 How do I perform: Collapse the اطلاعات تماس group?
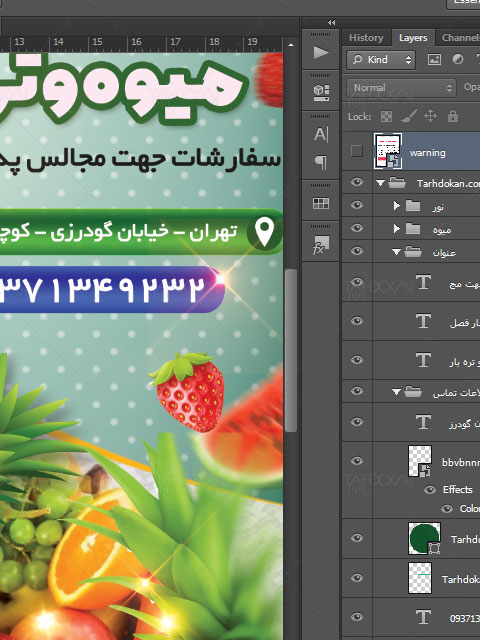(396, 392)
